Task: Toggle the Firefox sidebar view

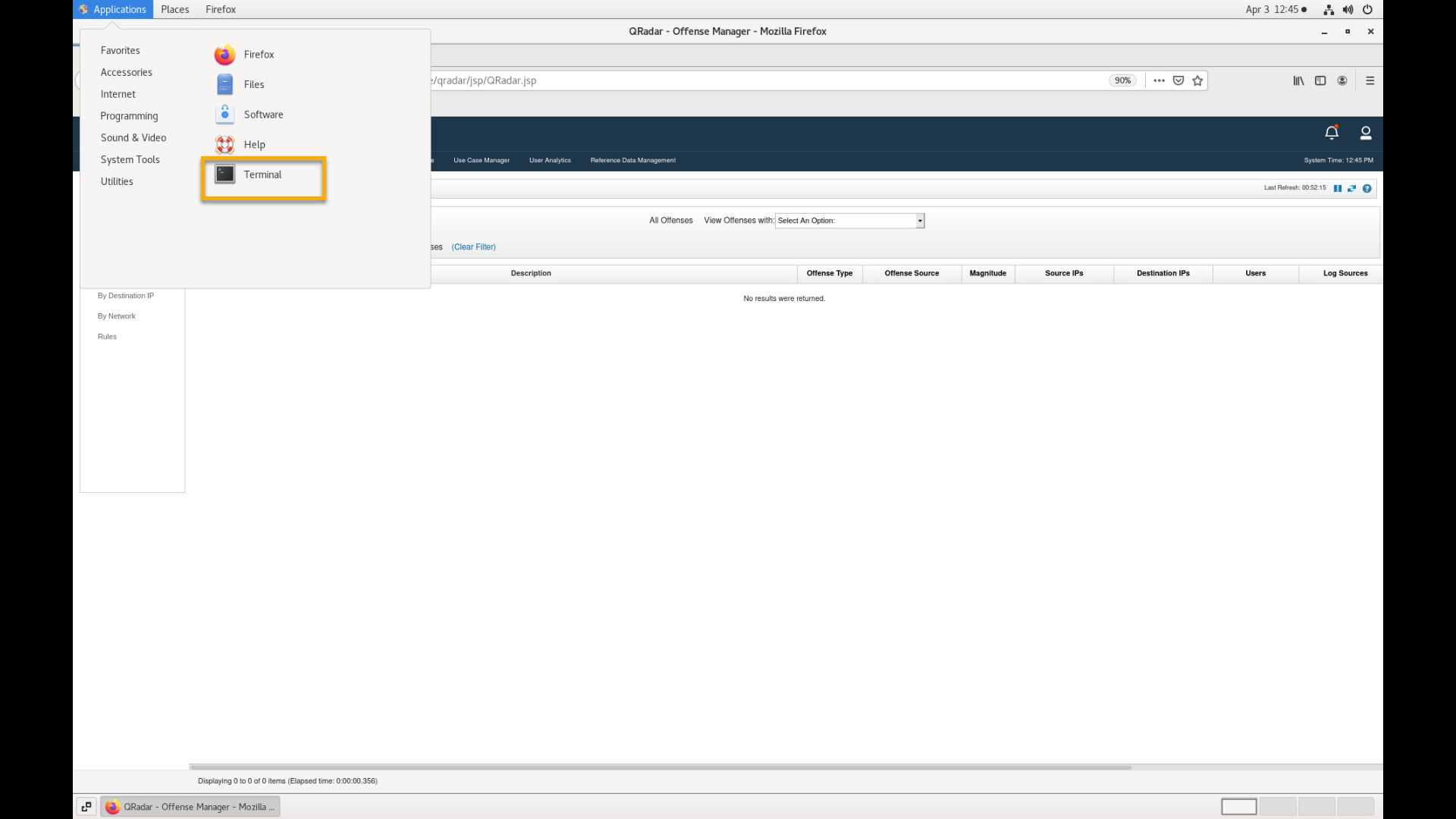Action: (x=1320, y=80)
